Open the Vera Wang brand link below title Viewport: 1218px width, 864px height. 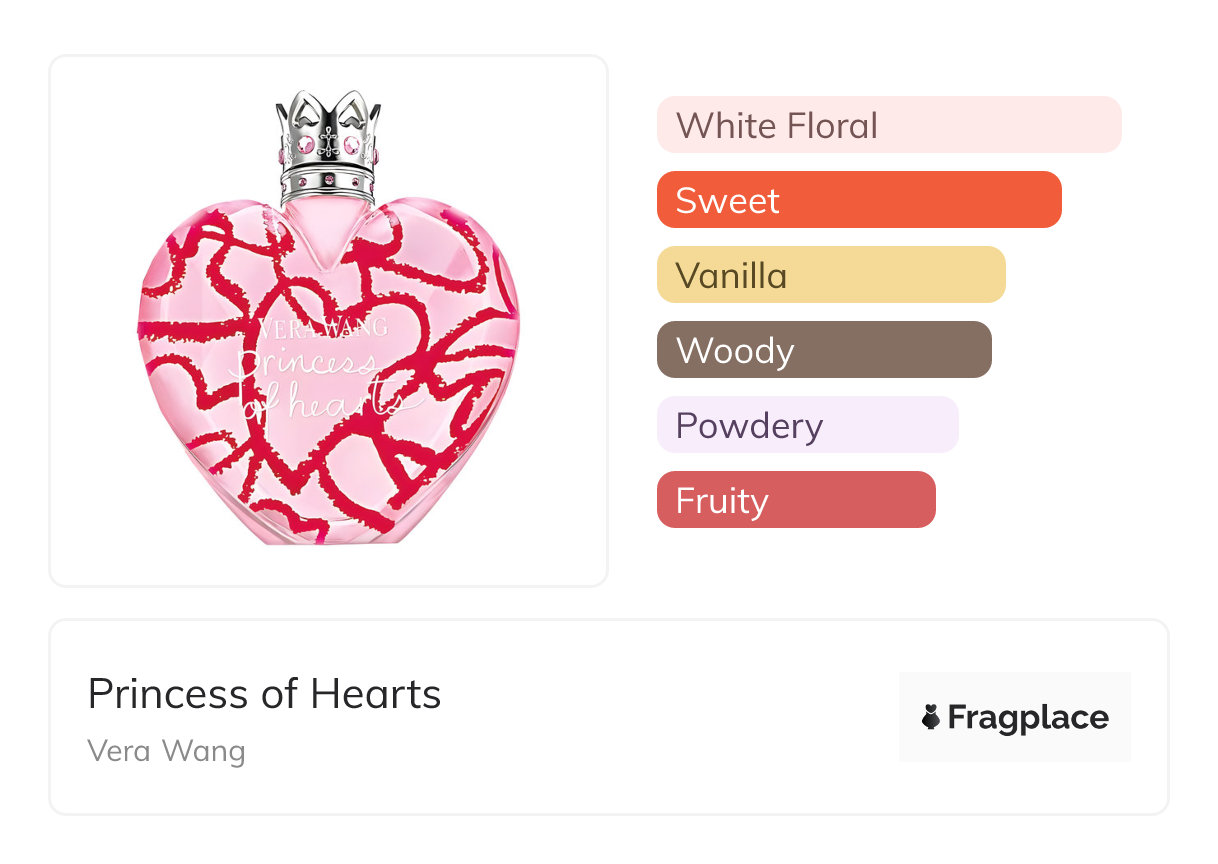click(x=166, y=750)
